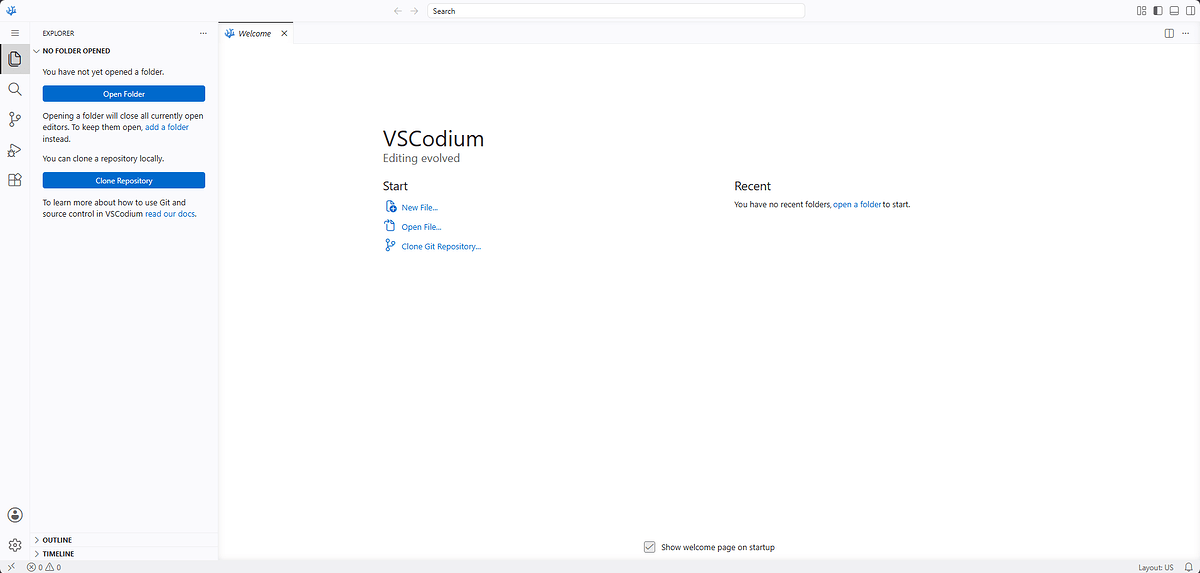Open notifications bell in status bar

click(x=1187, y=567)
